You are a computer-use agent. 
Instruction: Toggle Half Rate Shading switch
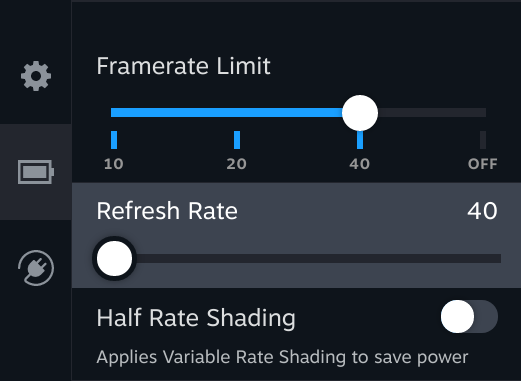[469, 317]
